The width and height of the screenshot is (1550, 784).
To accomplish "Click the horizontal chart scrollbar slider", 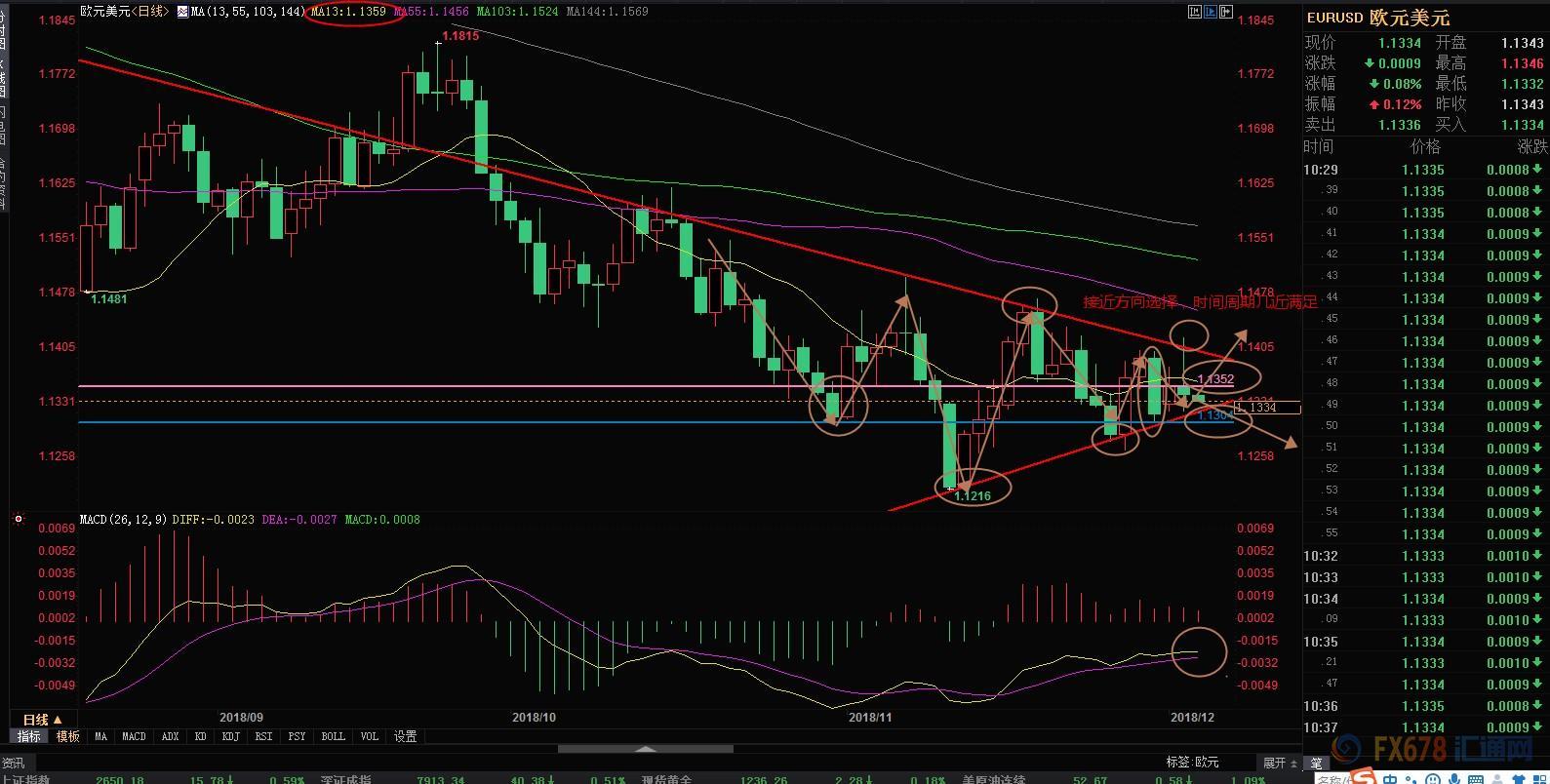I will pyautogui.click(x=645, y=749).
